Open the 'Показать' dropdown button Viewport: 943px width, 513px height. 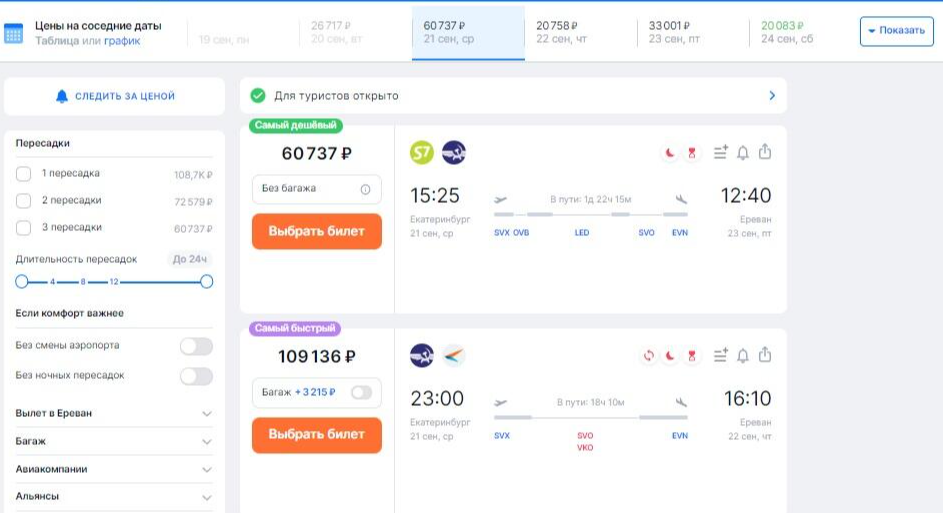point(897,31)
